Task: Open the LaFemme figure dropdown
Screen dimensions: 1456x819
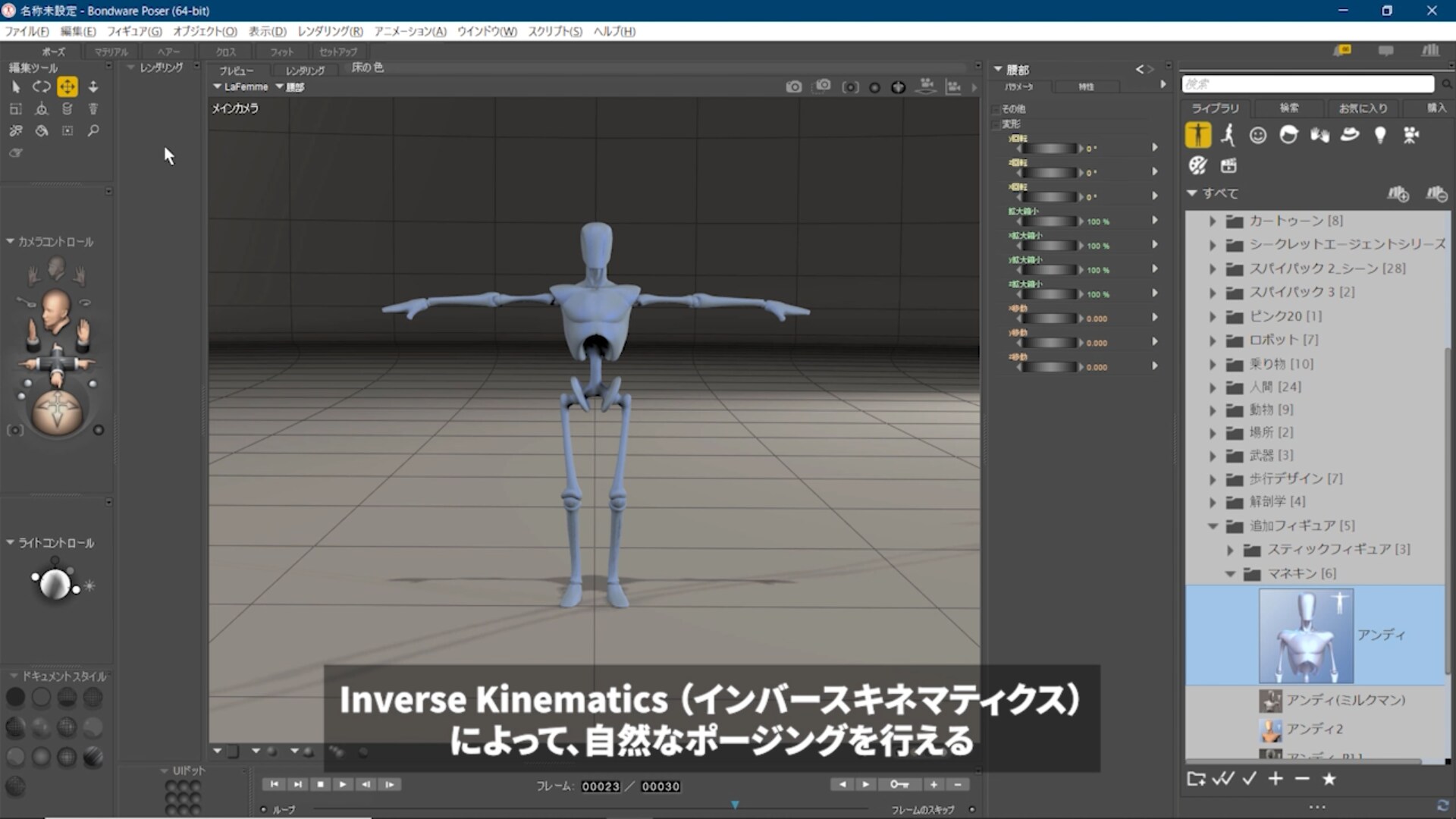Action: coord(240,87)
